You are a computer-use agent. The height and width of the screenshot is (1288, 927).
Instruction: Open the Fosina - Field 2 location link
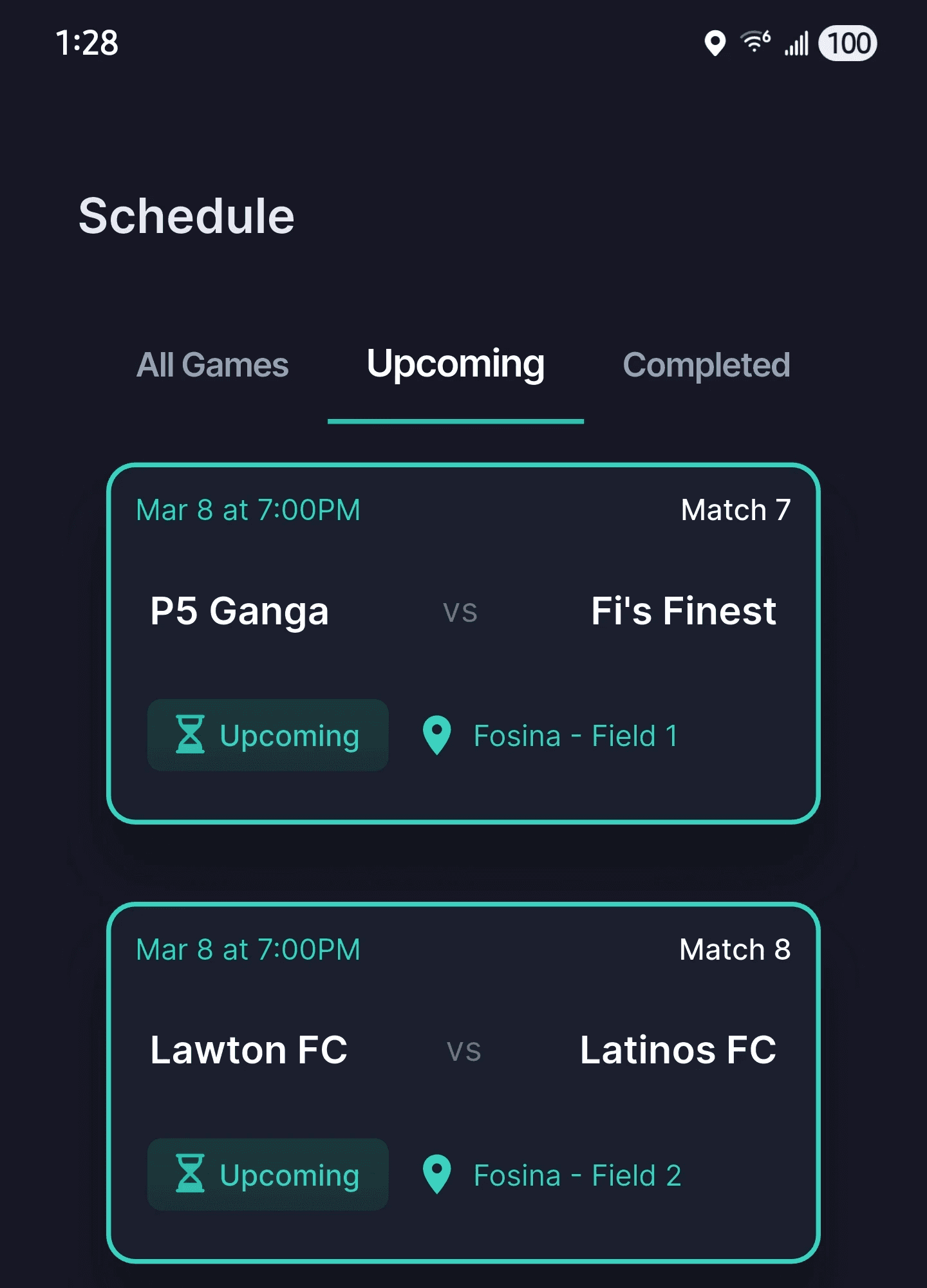577,1175
